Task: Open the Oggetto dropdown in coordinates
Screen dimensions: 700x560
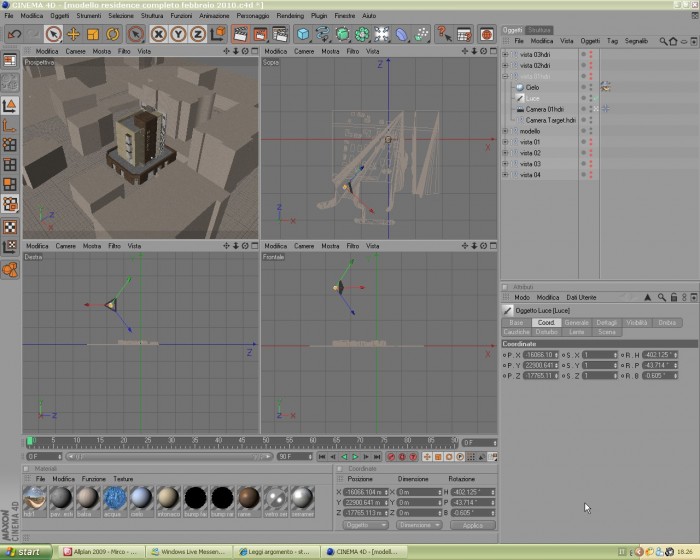Action: tap(365, 525)
